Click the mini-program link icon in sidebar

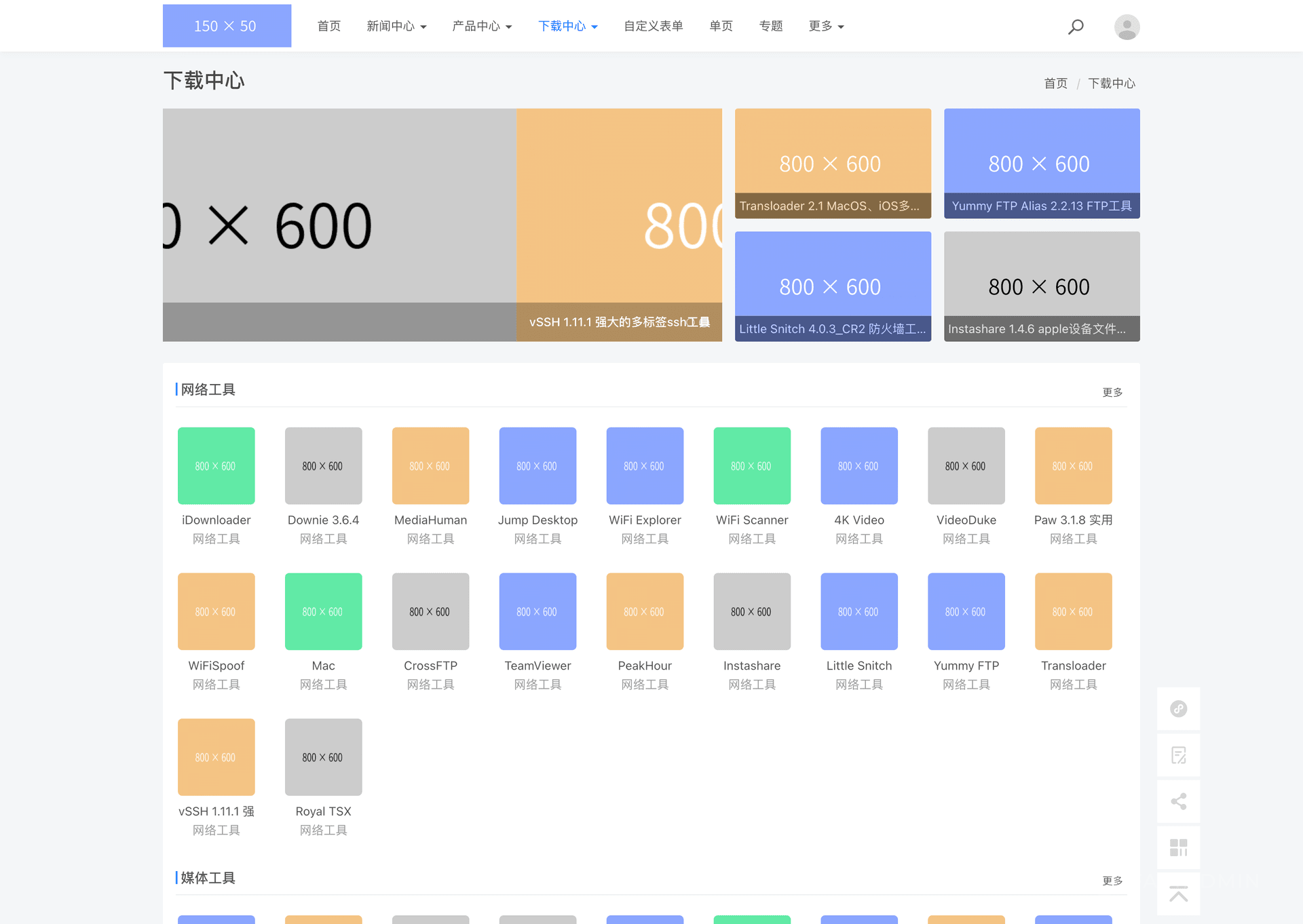[1178, 709]
